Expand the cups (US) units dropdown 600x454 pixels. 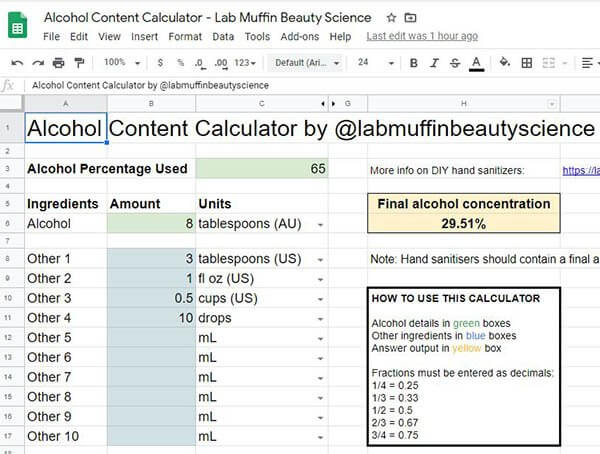(320, 300)
